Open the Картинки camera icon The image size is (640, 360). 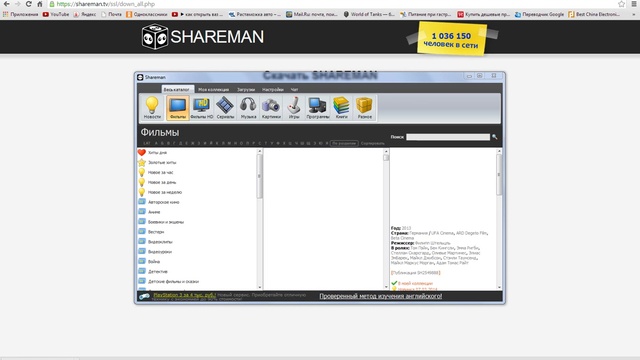pyautogui.click(x=271, y=108)
